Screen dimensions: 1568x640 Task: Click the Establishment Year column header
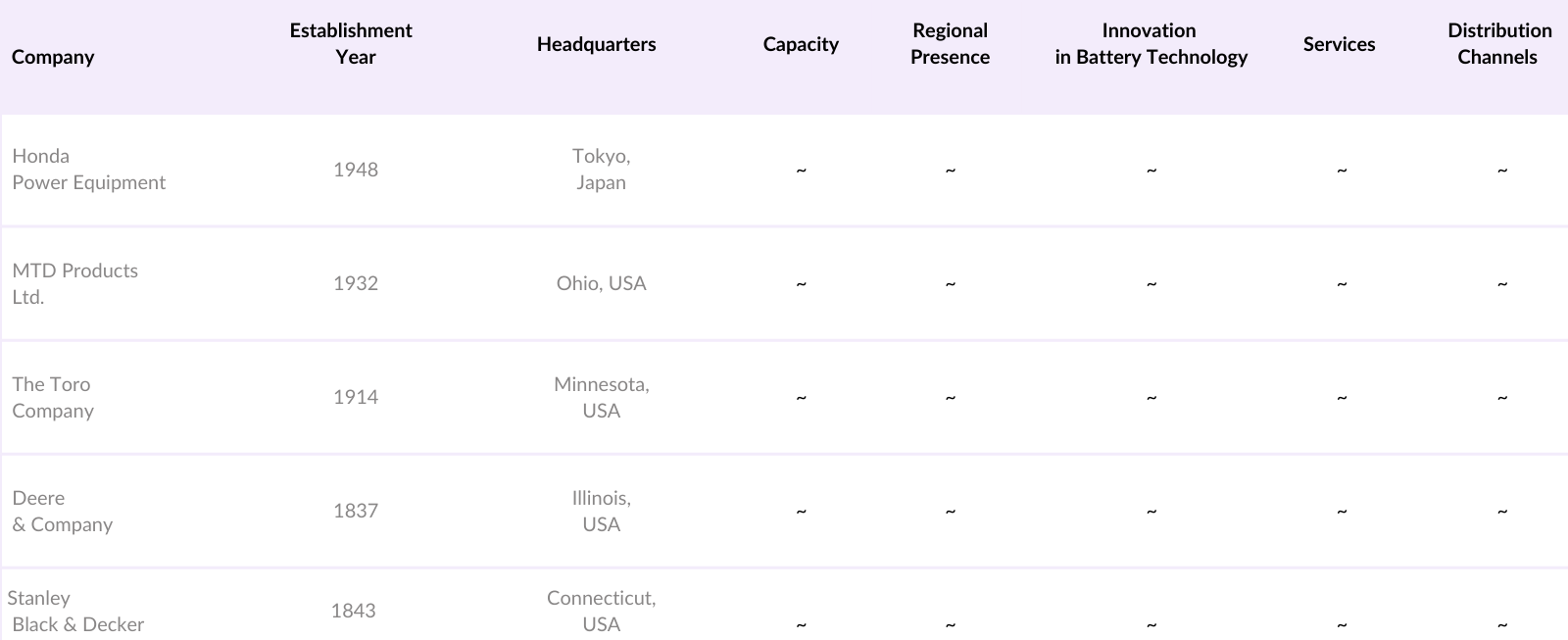click(x=351, y=44)
